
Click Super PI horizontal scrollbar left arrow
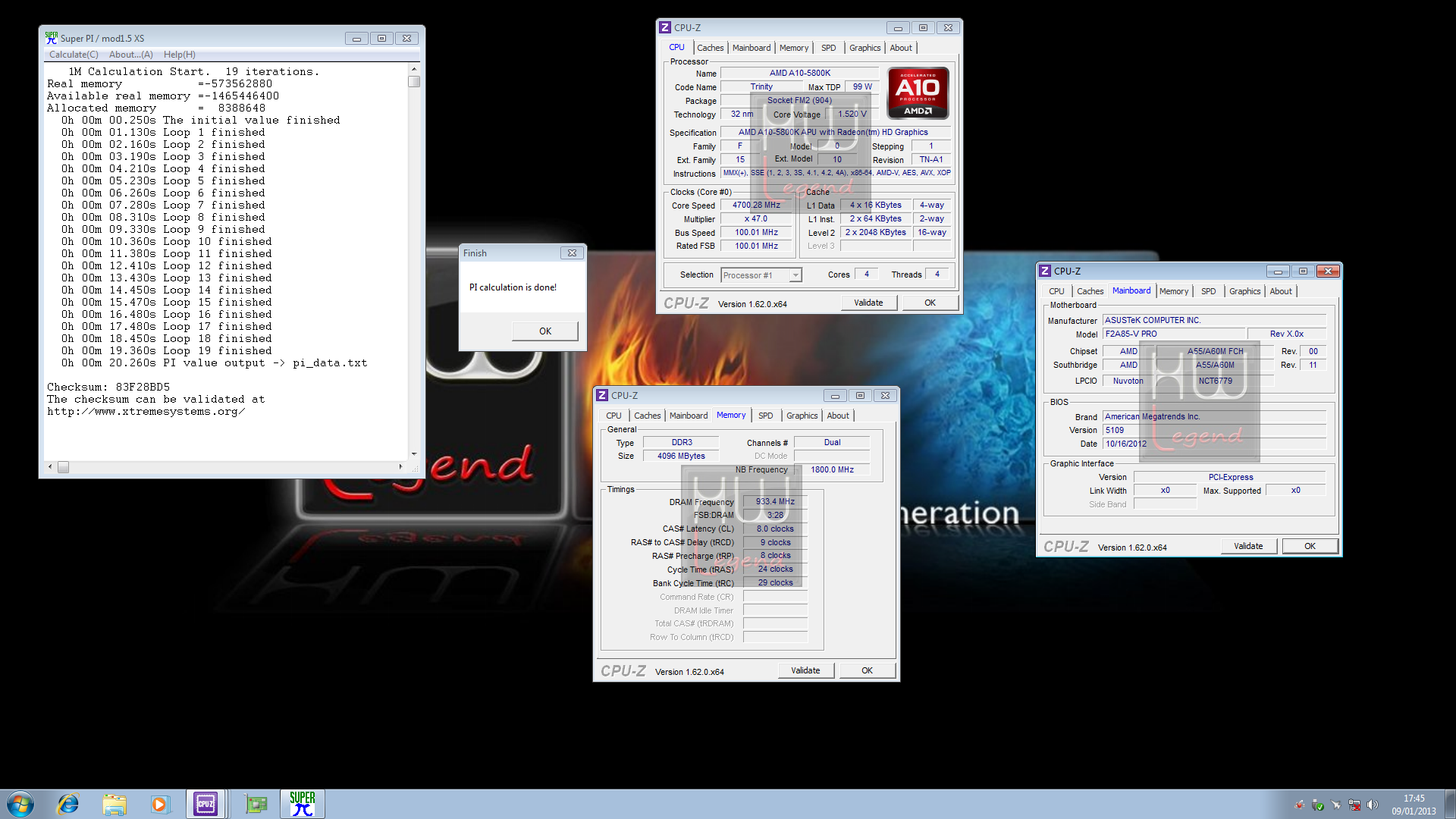(50, 466)
